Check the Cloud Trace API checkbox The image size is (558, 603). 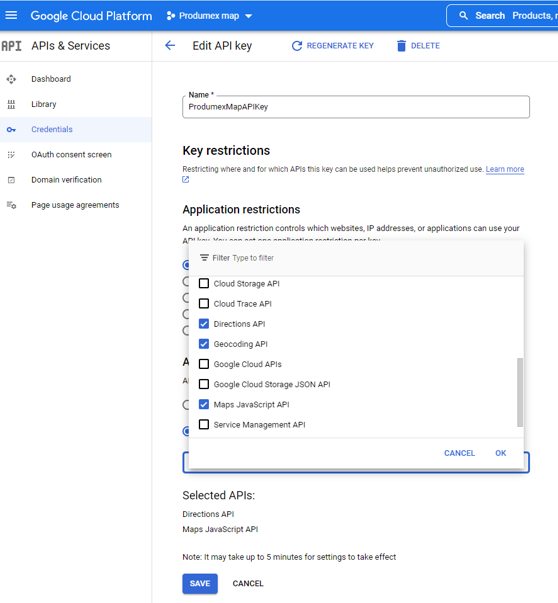tap(204, 303)
